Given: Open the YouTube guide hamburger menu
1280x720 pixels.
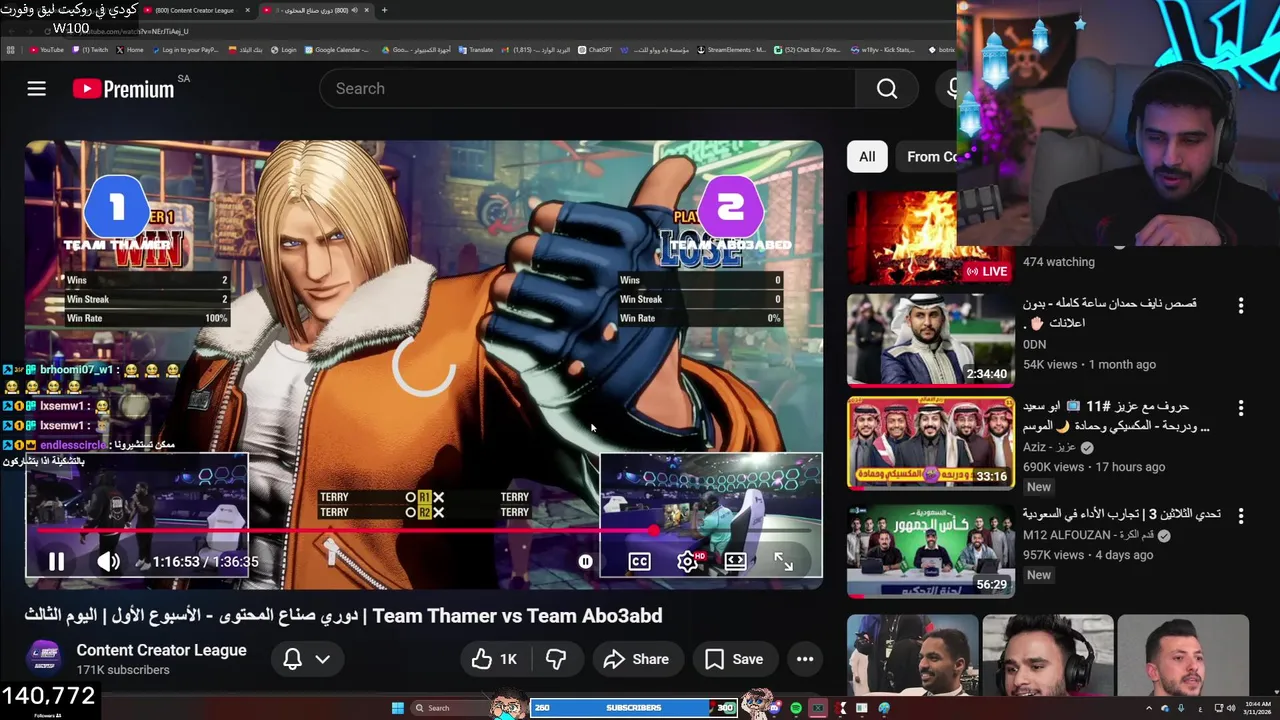Looking at the screenshot, I should coord(36,89).
